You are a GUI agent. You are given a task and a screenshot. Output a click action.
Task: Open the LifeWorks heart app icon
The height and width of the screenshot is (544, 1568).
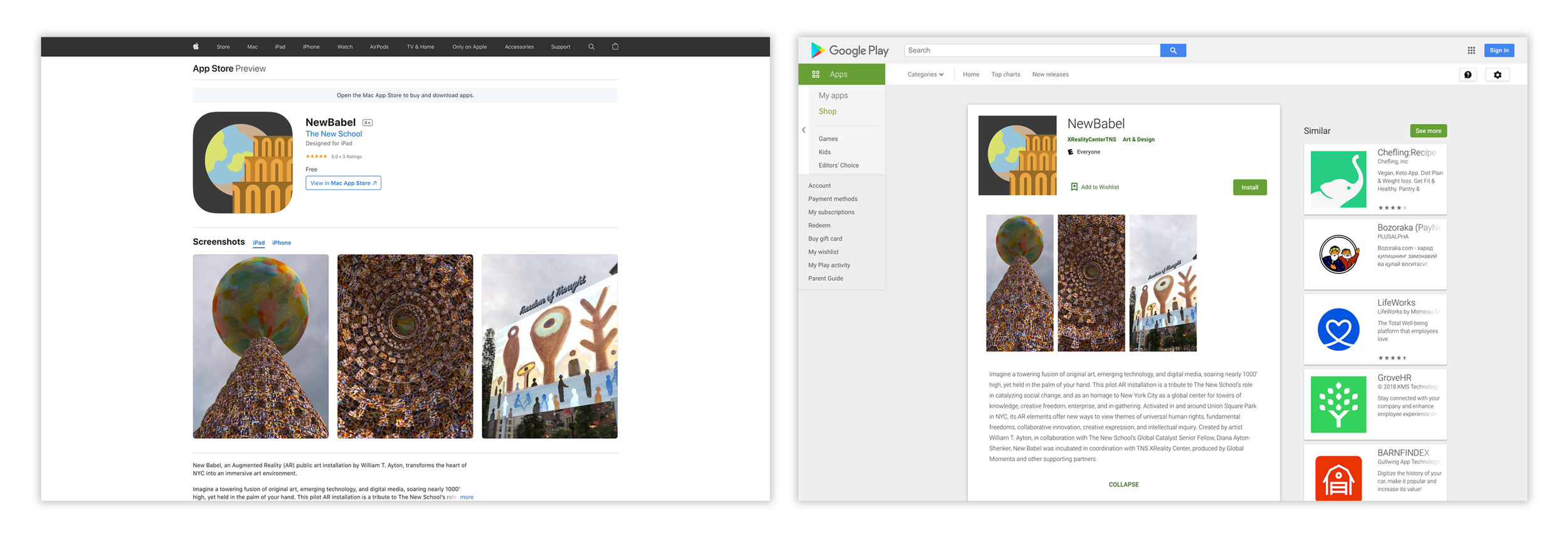1338,329
